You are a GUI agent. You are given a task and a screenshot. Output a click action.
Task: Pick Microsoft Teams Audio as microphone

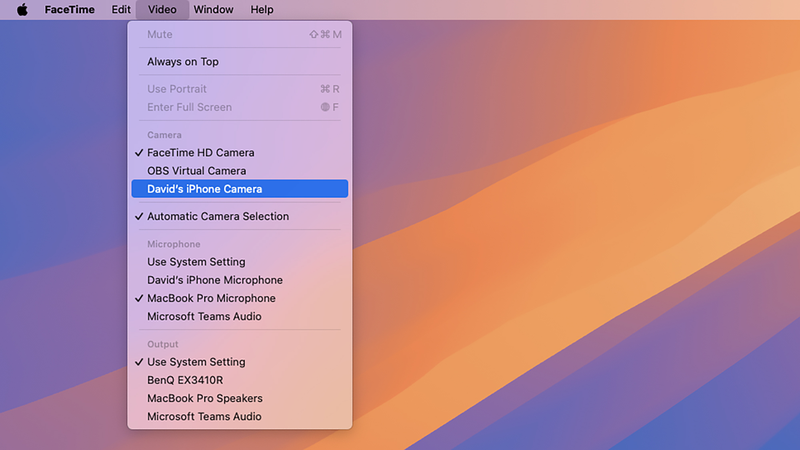204,317
